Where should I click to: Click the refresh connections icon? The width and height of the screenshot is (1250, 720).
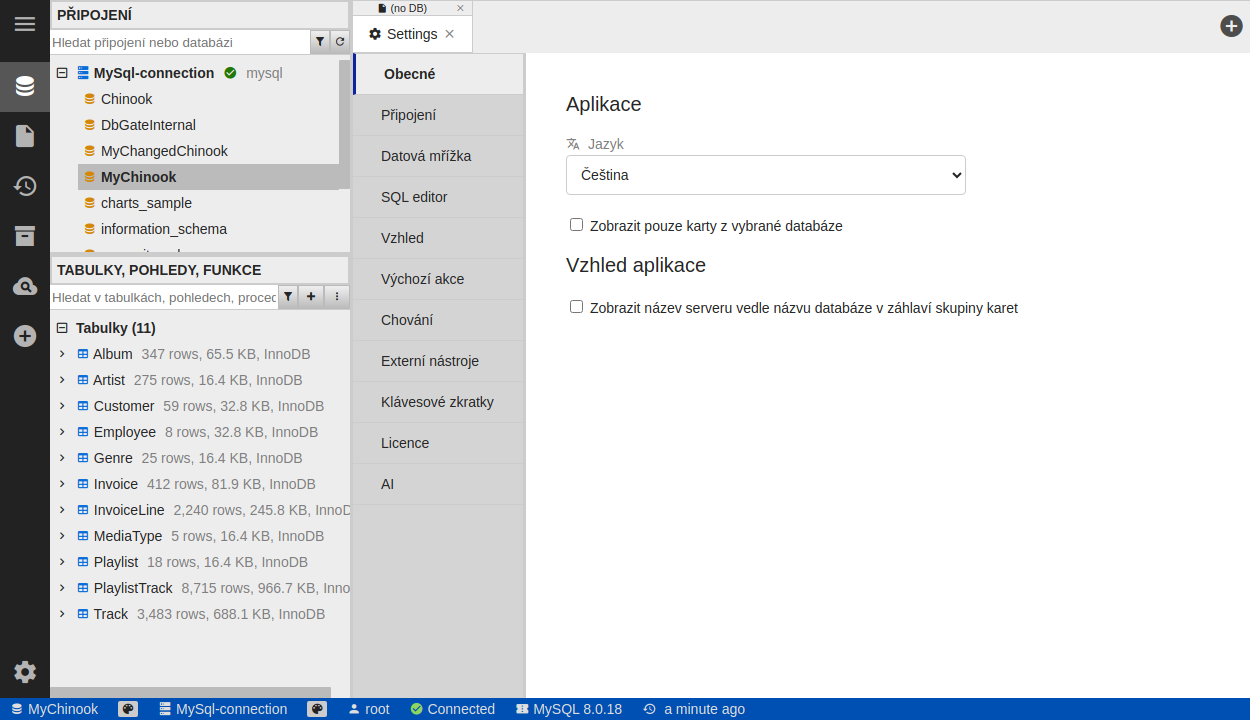340,42
